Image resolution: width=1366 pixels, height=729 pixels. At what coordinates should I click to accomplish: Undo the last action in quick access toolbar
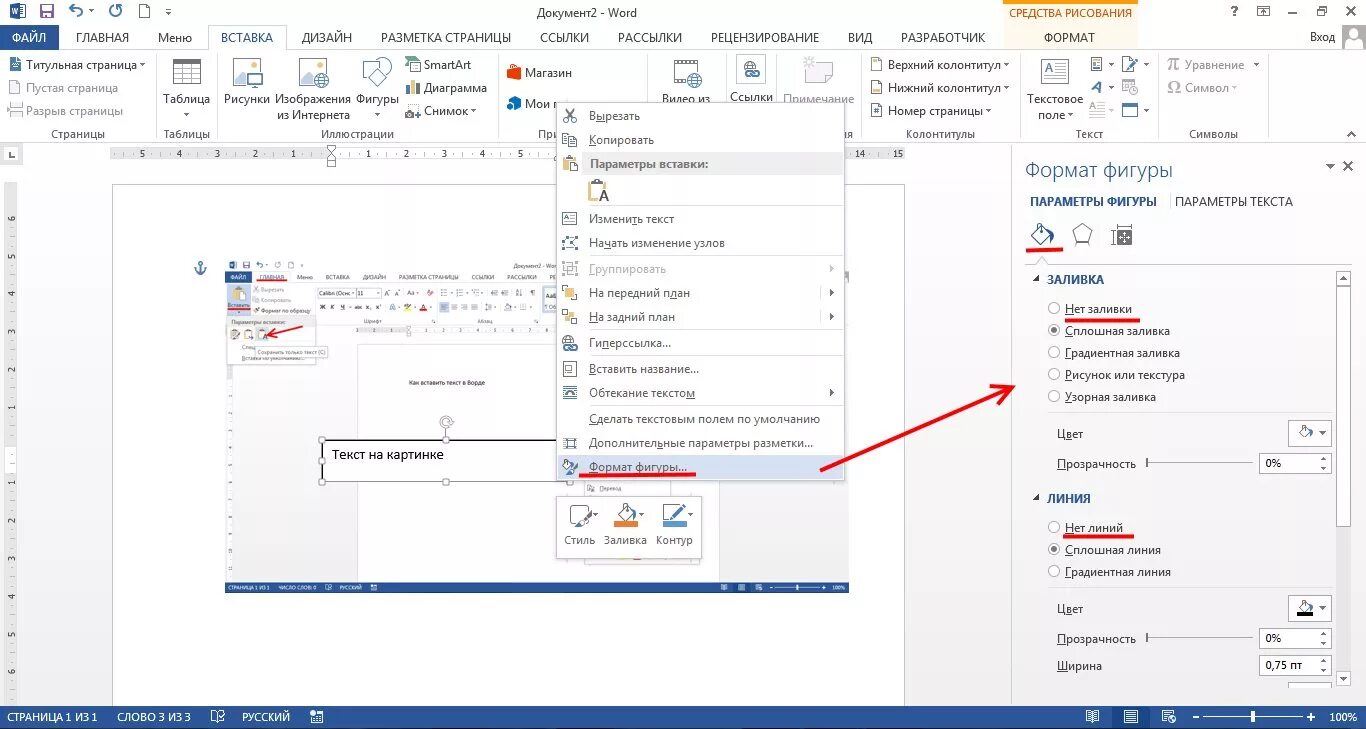tap(77, 12)
